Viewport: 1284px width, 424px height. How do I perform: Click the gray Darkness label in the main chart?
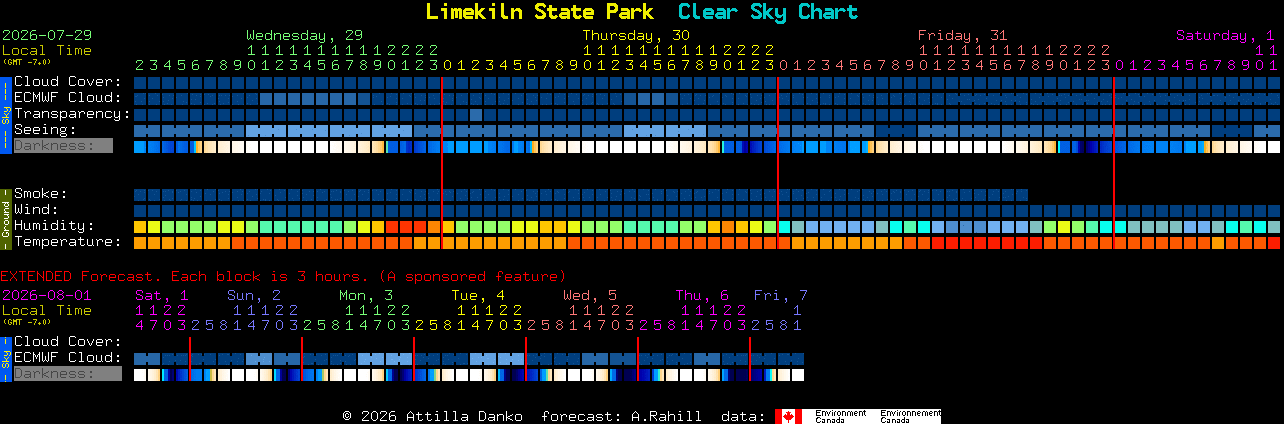[63, 146]
